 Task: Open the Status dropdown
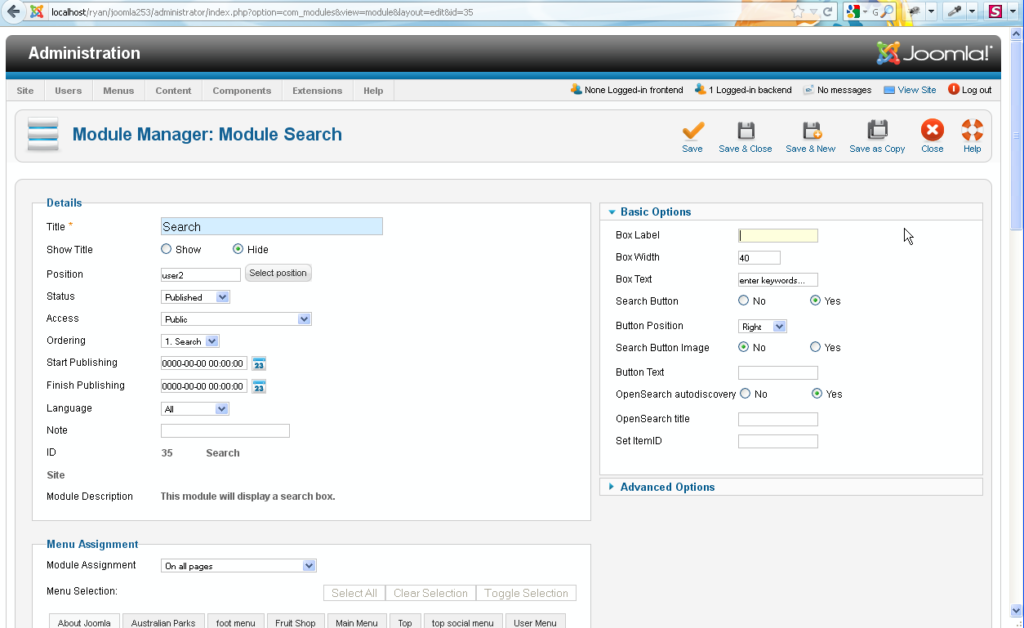tap(196, 297)
